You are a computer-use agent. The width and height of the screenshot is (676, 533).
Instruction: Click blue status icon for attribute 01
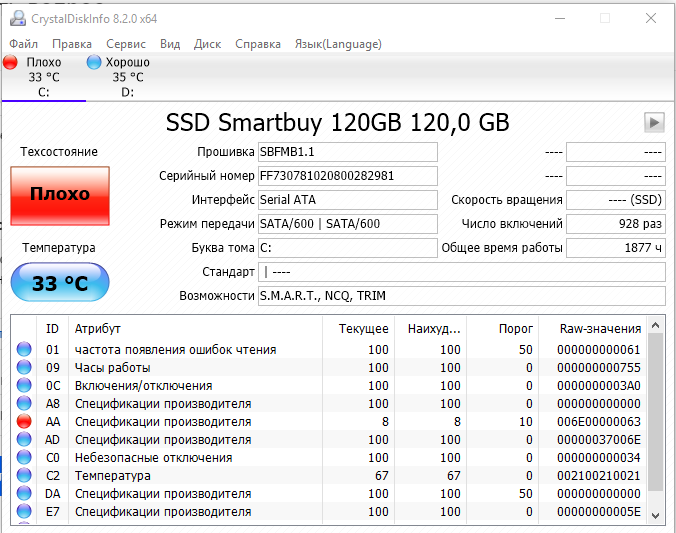coord(24,349)
